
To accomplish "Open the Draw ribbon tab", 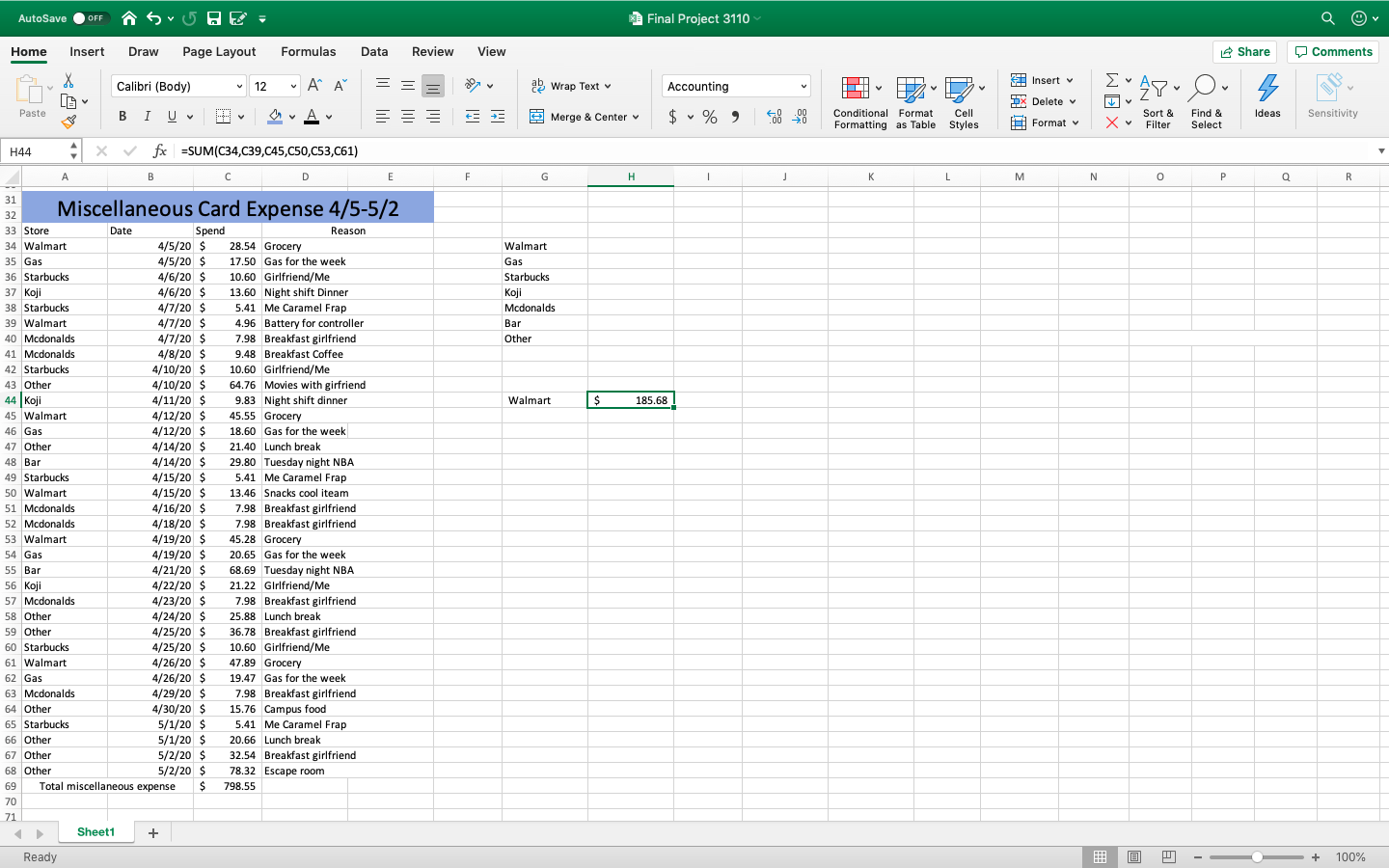I will 143,52.
